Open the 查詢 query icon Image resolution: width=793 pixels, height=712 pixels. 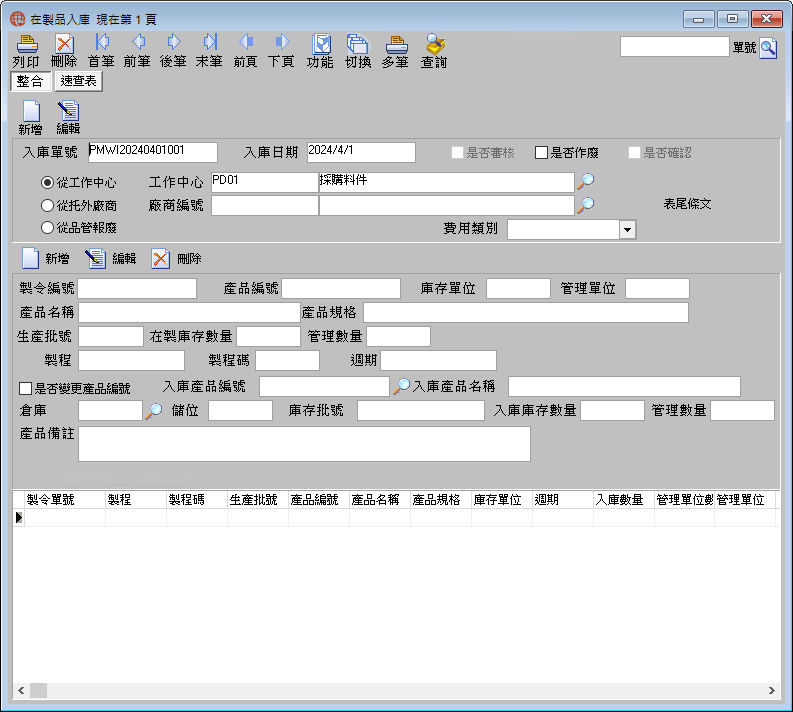tap(434, 44)
